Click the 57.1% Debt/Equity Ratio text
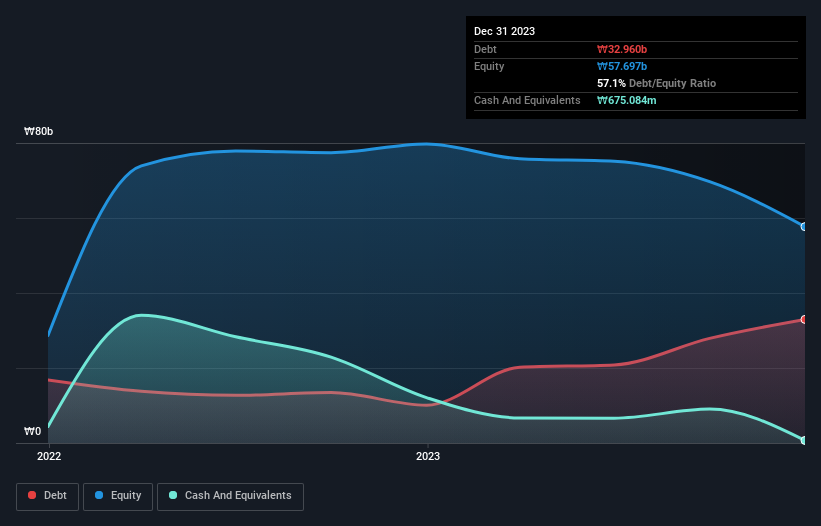The image size is (821, 526). click(657, 83)
